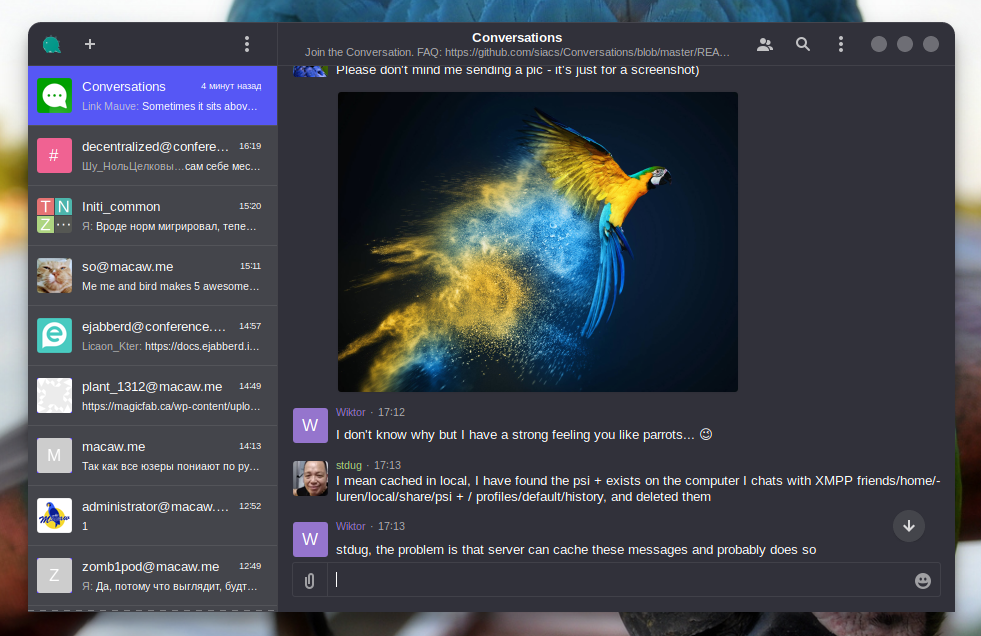Switch to the so@macaw.me conversation
This screenshot has width=981, height=636.
coord(150,275)
